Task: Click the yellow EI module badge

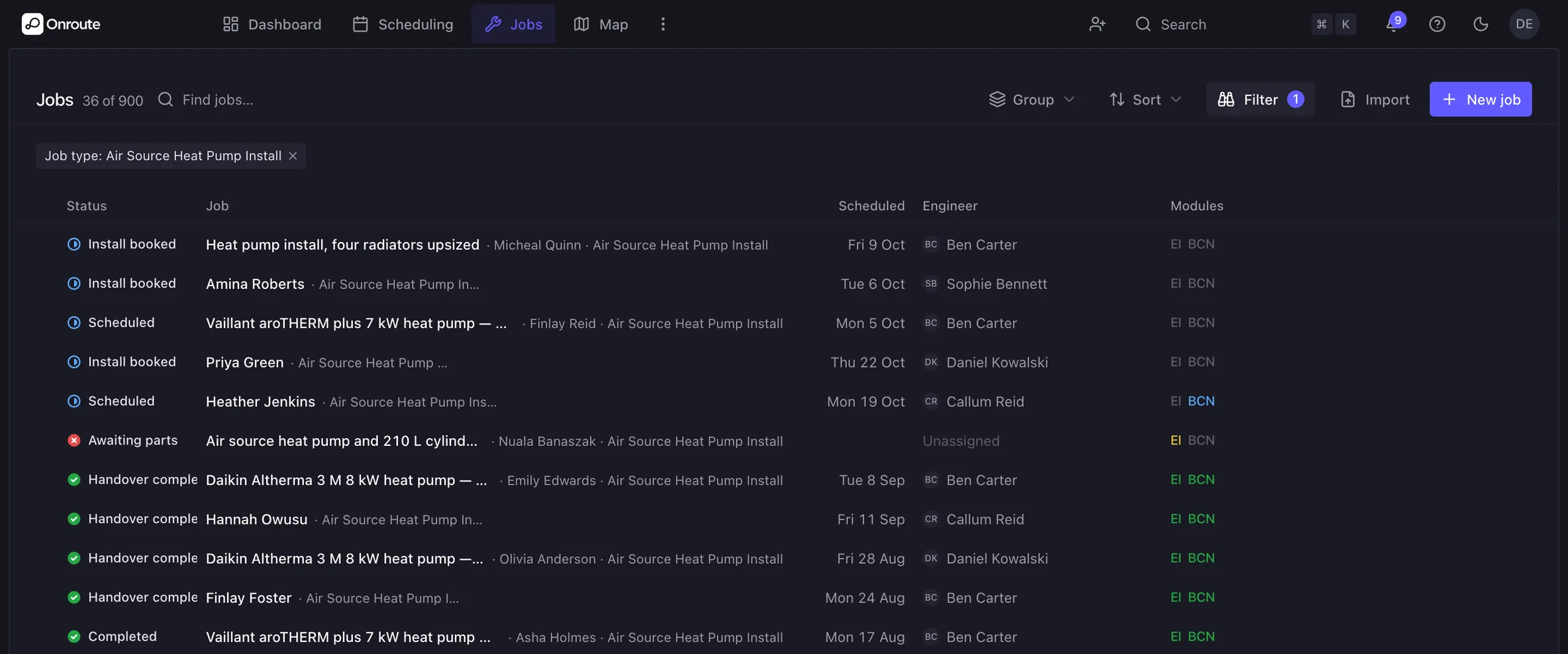Action: (x=1176, y=441)
